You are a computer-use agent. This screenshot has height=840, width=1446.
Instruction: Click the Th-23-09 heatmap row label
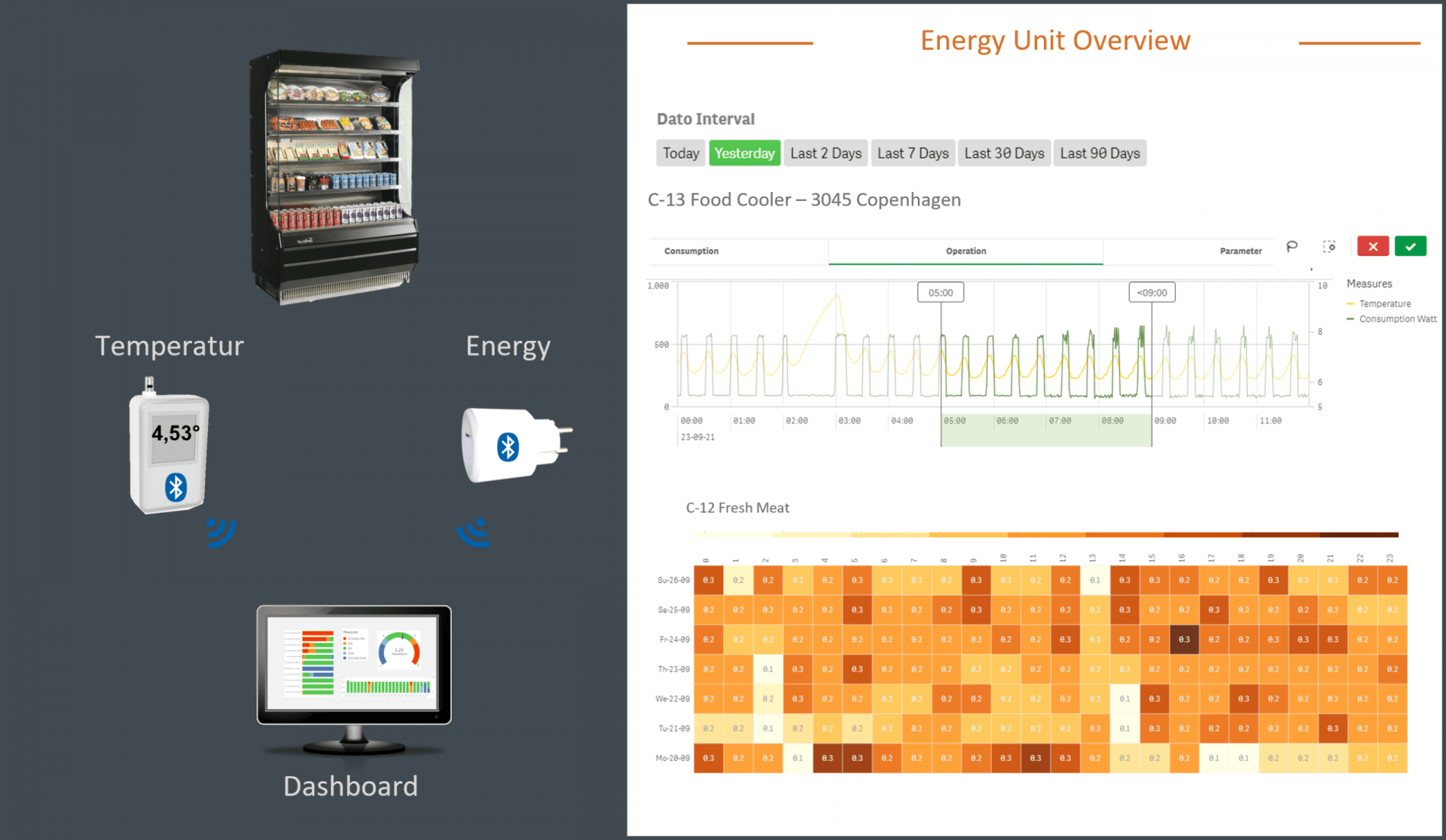(673, 668)
